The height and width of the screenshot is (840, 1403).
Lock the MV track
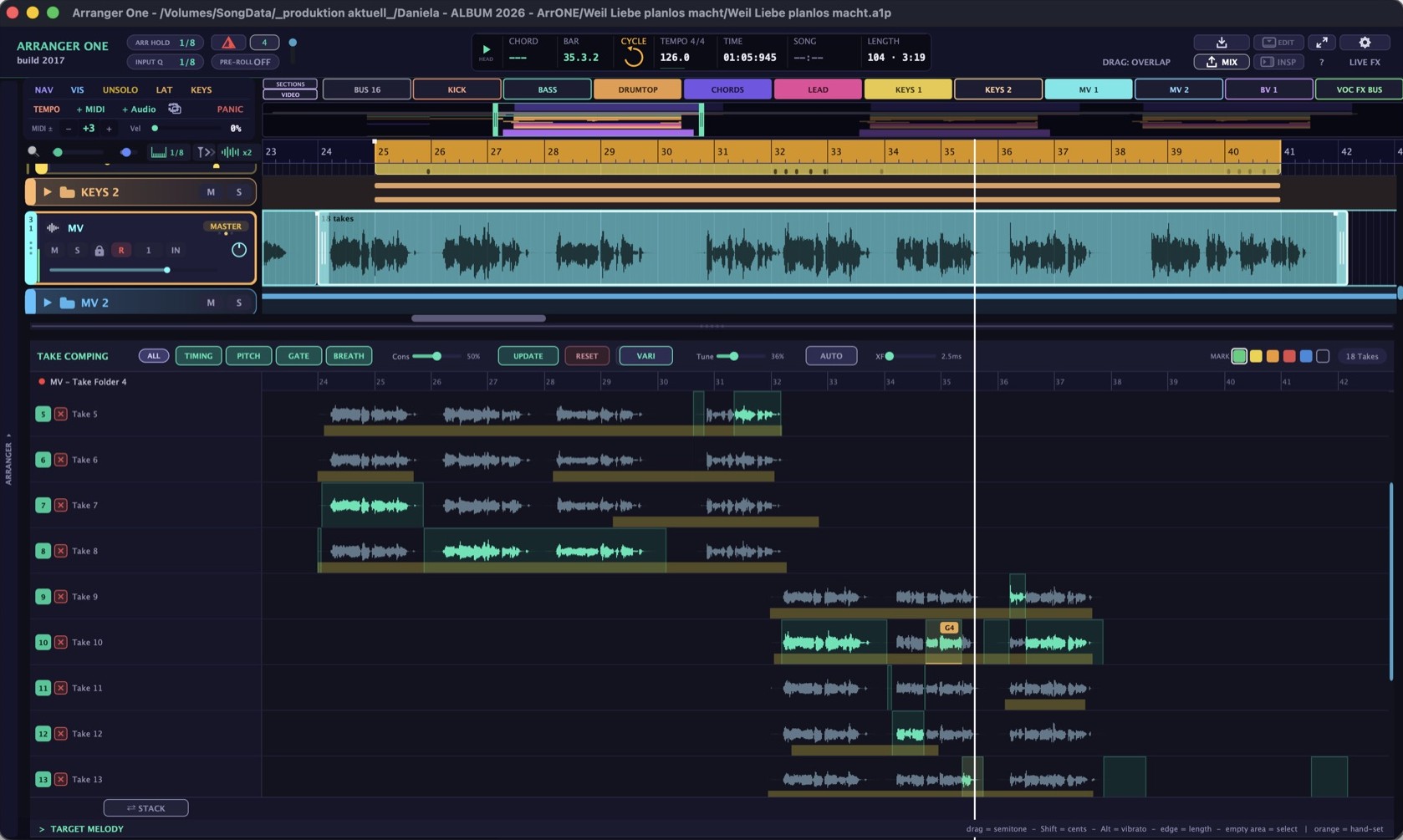click(x=99, y=251)
